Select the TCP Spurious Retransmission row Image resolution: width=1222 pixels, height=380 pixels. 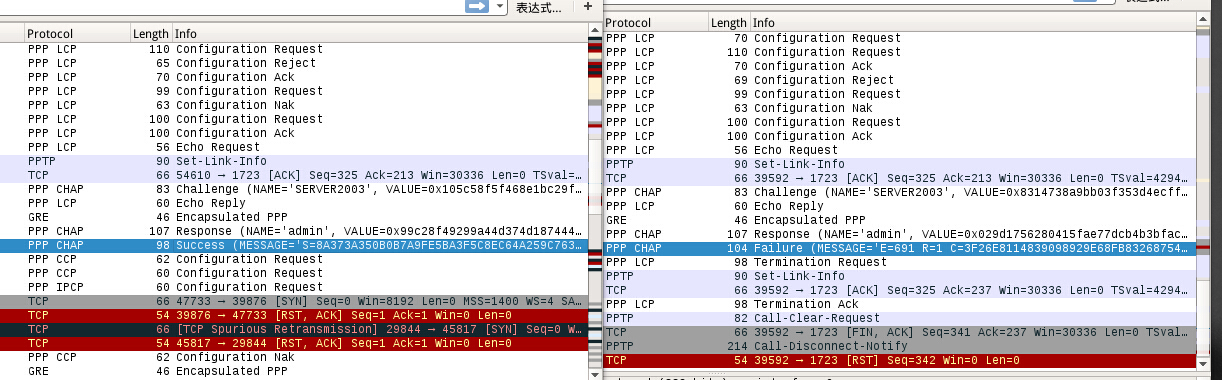point(294,329)
